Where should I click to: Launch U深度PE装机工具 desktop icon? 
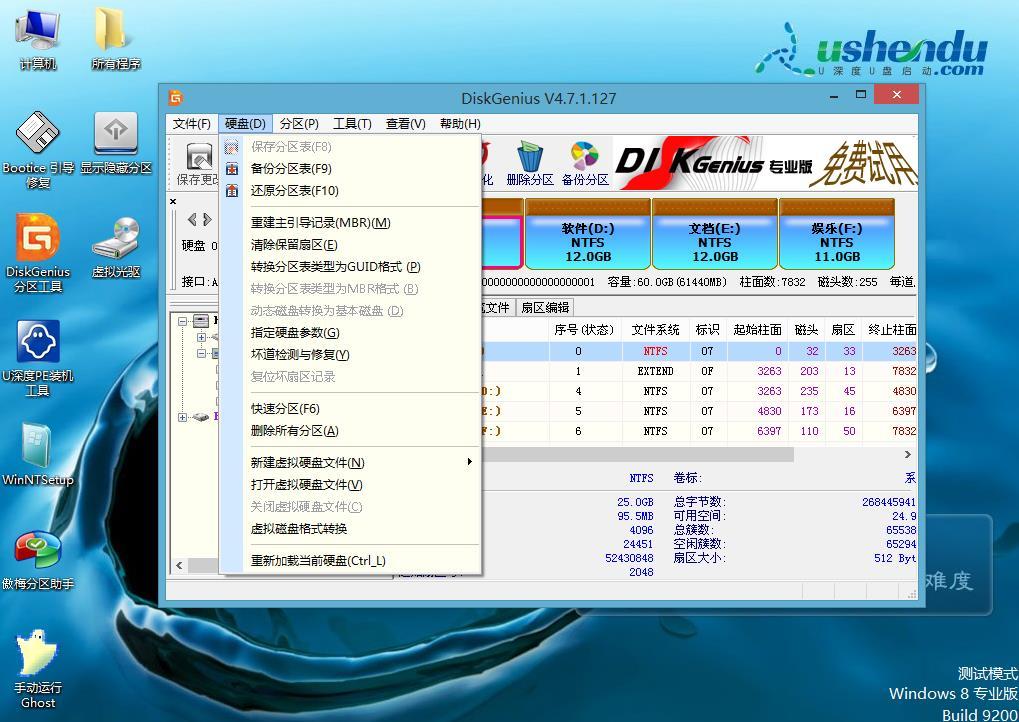click(x=38, y=359)
